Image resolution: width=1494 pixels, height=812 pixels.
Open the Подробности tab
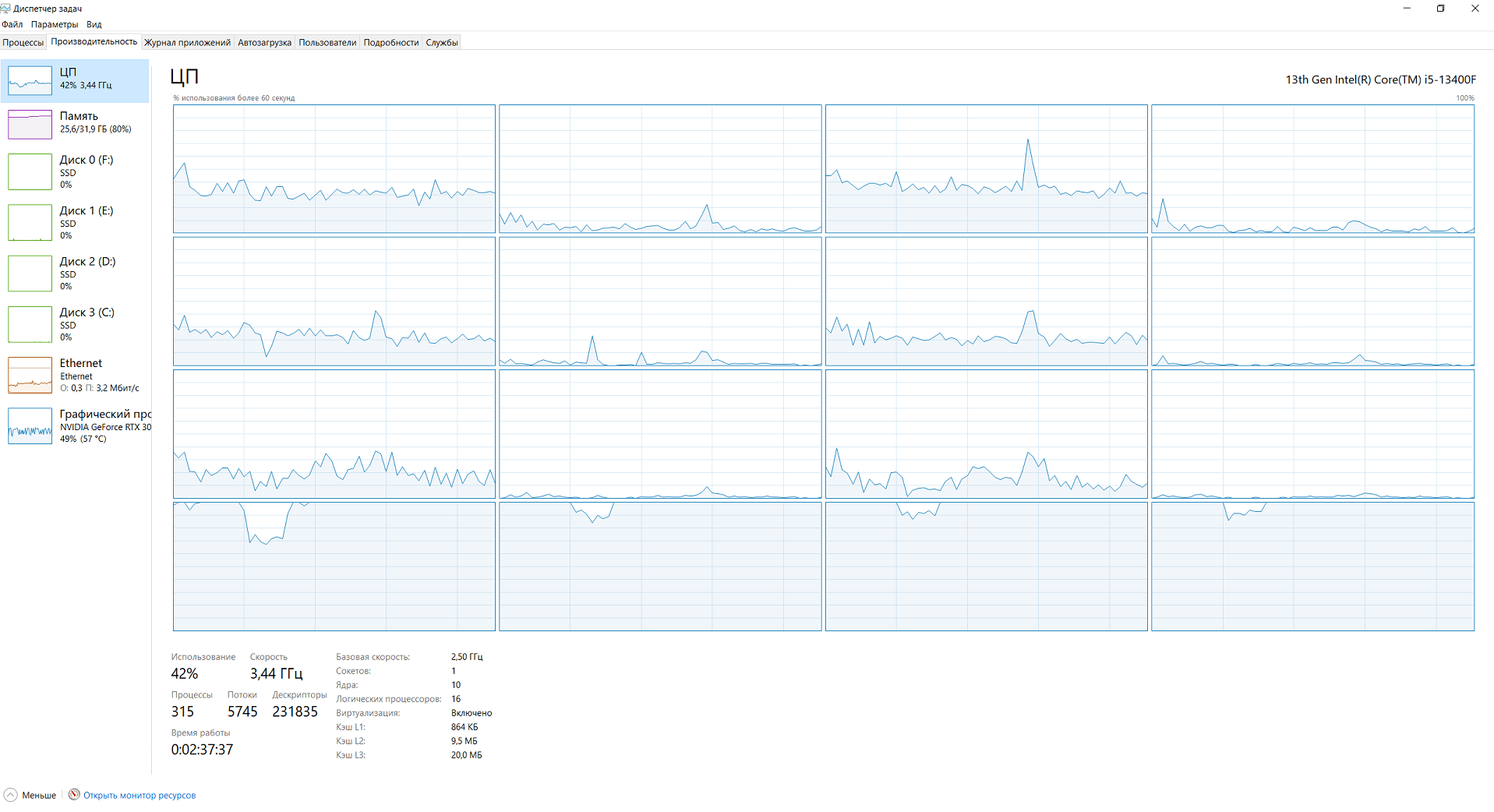tap(391, 42)
